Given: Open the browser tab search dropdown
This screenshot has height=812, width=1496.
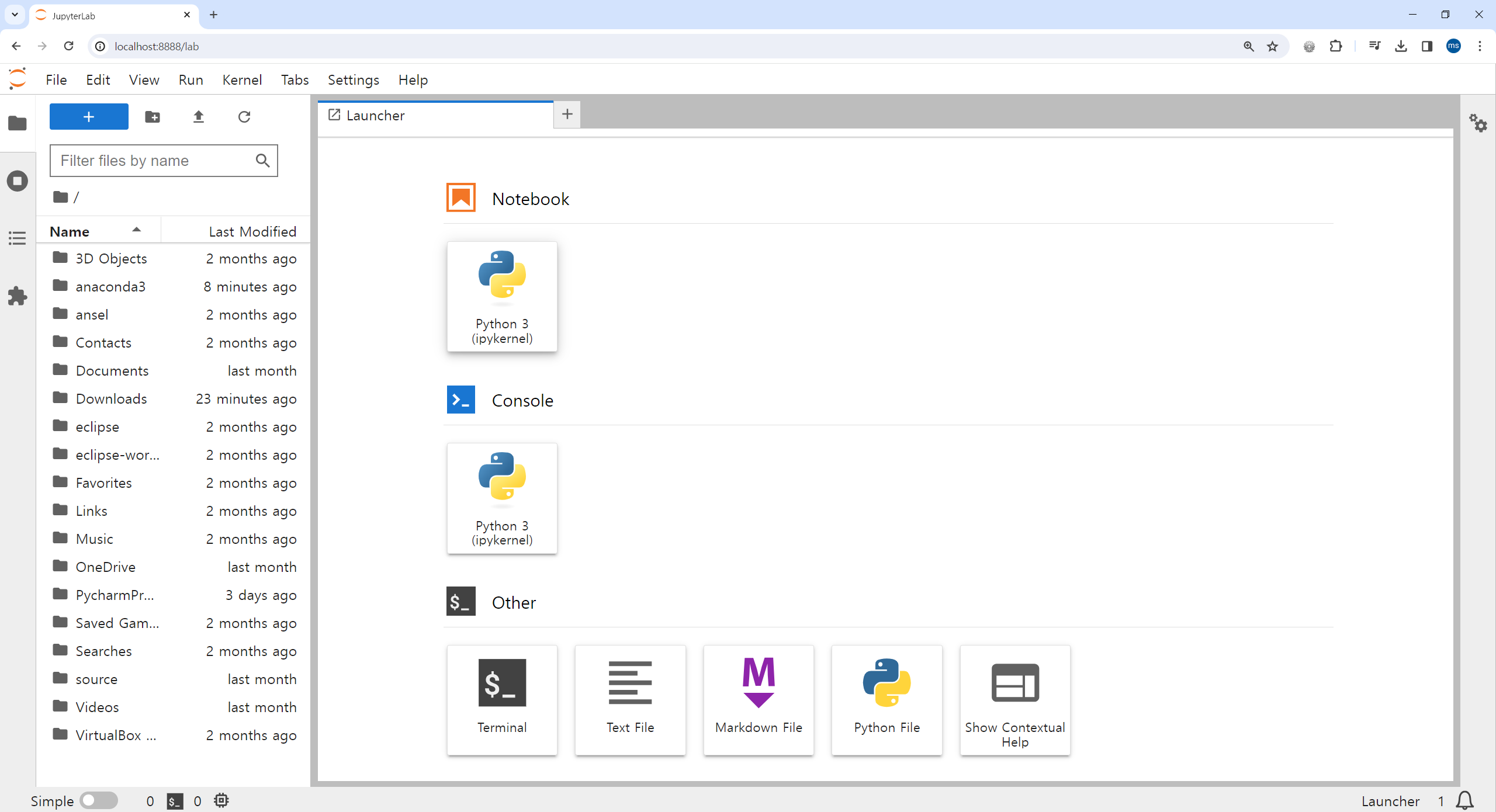Looking at the screenshot, I should [x=15, y=15].
